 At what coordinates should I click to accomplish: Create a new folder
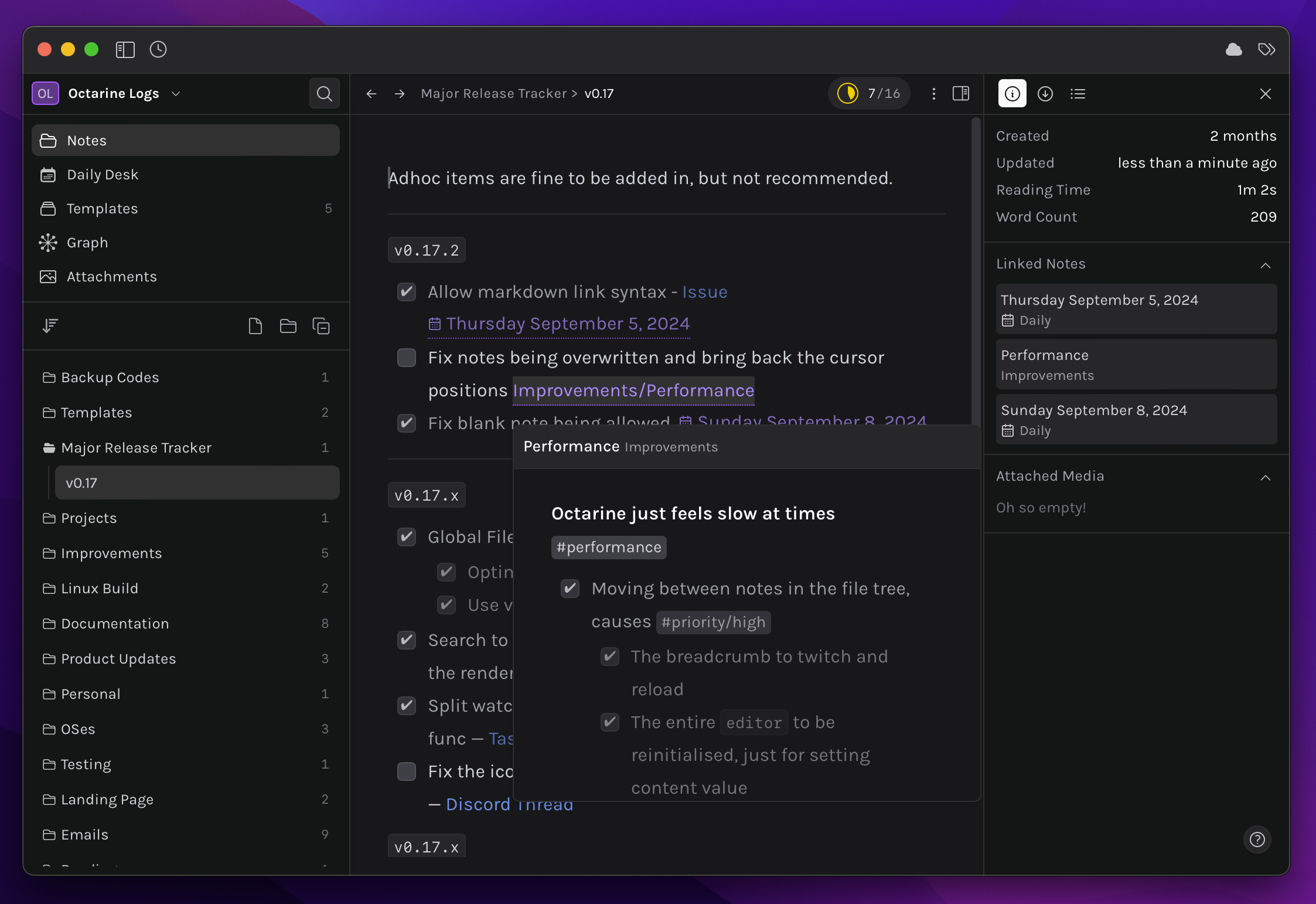pyautogui.click(x=288, y=326)
